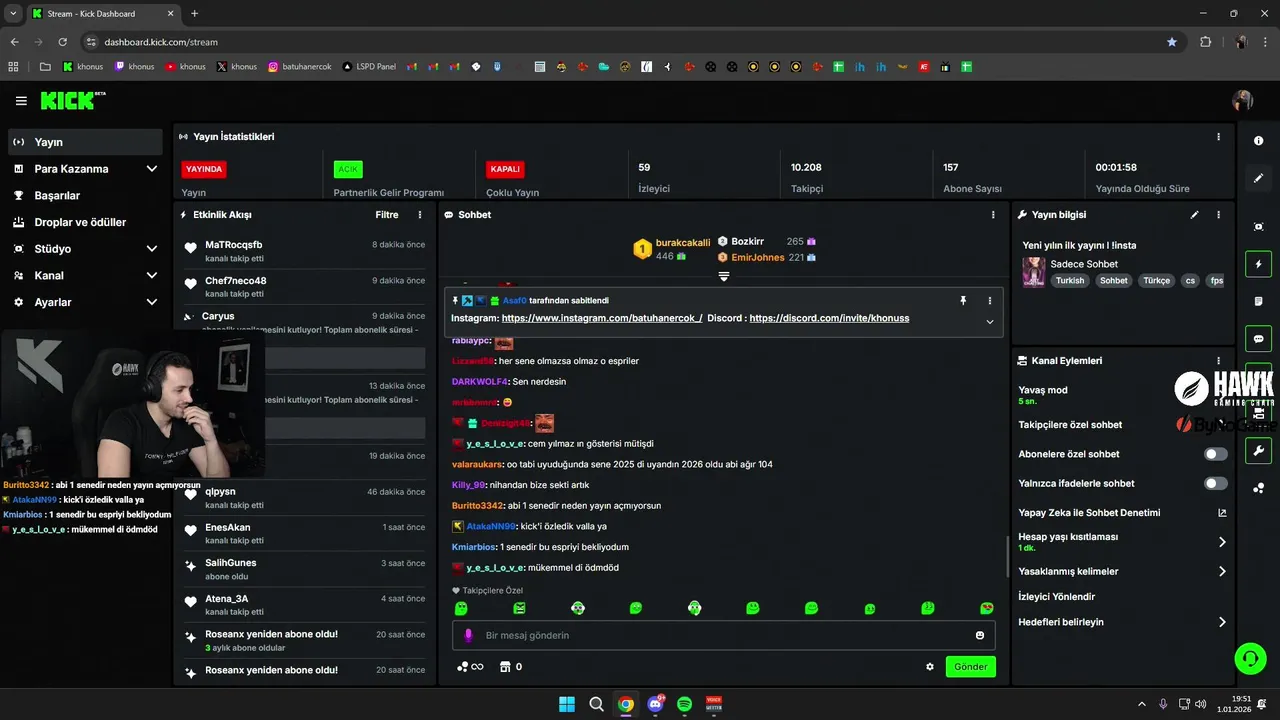Toggle Abonelere özel sohbet switch

[x=1216, y=454]
